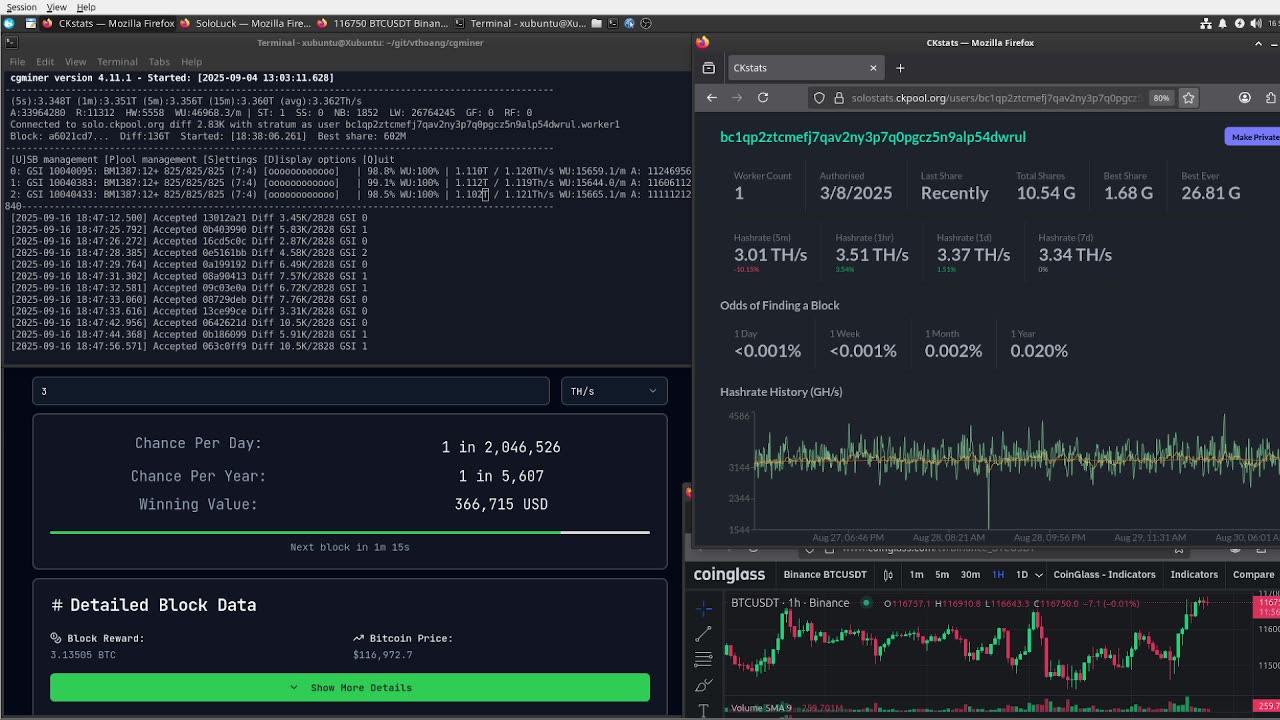Viewport: 1280px width, 720px height.
Task: Click the coinglass logo
Action: [x=729, y=575]
